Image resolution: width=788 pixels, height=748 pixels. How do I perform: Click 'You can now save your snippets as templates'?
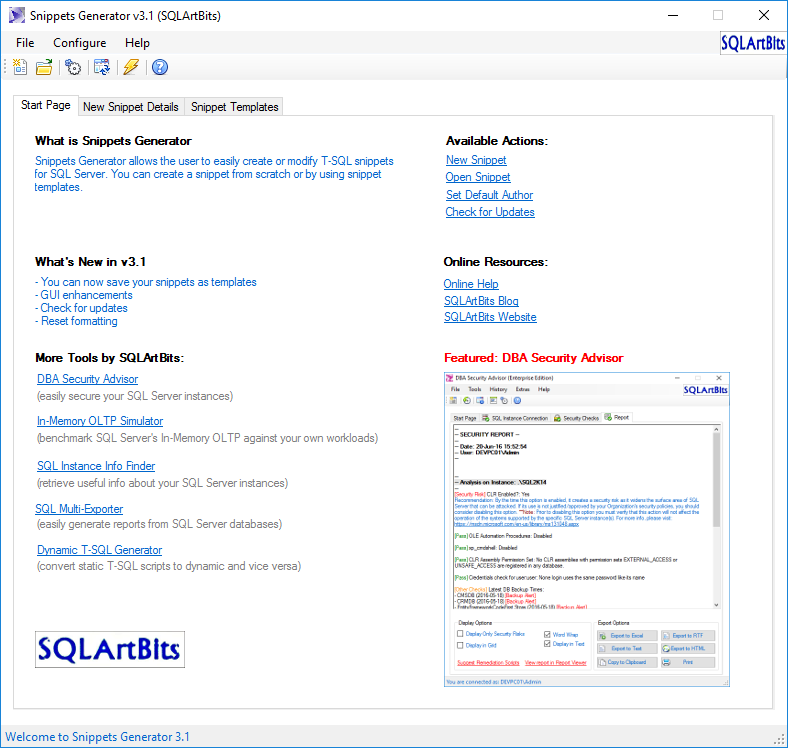[146, 282]
